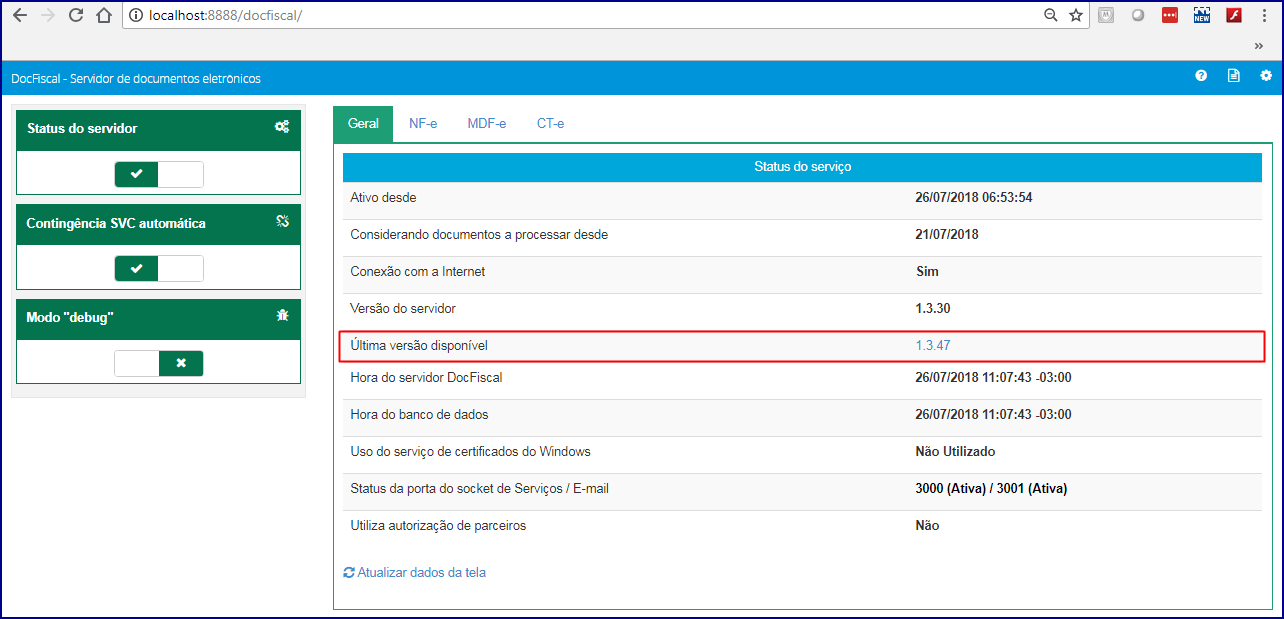
Task: Open the zoom magnifier icon in address bar
Action: point(1050,15)
